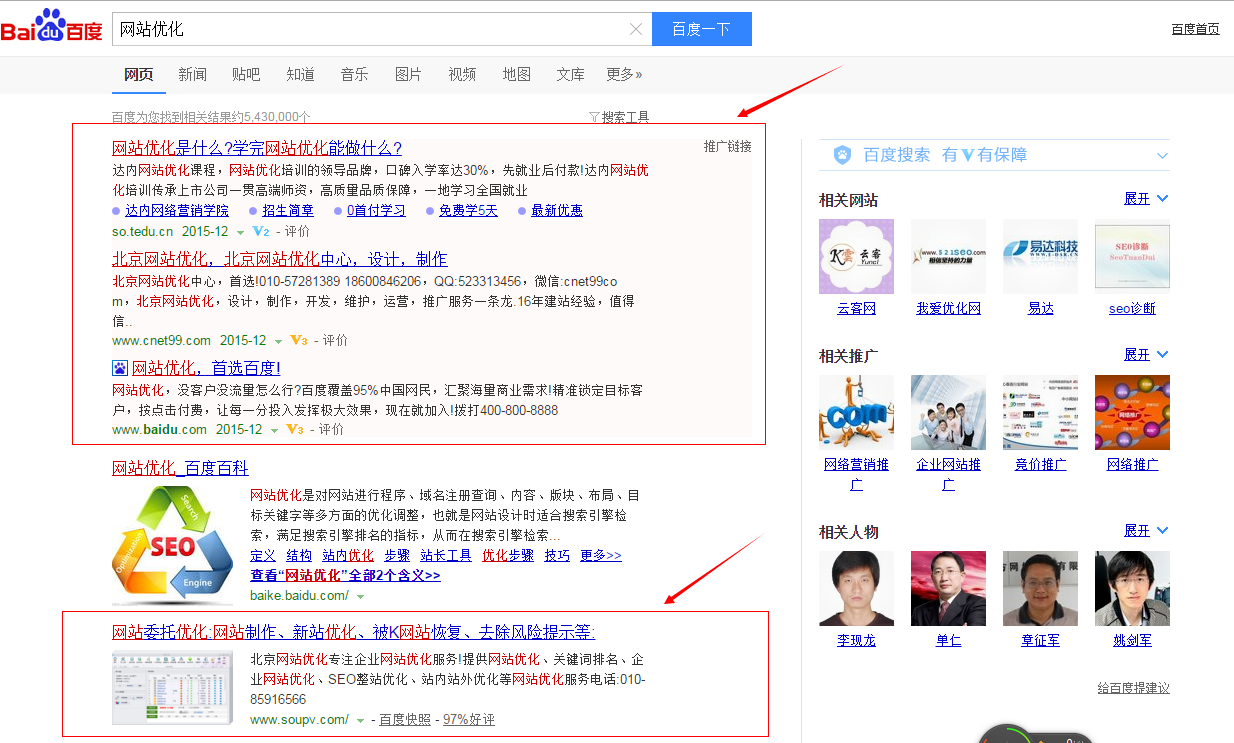The width and height of the screenshot is (1234, 743).
Task: Click the seo诊断 site logo
Action: click(x=1132, y=257)
